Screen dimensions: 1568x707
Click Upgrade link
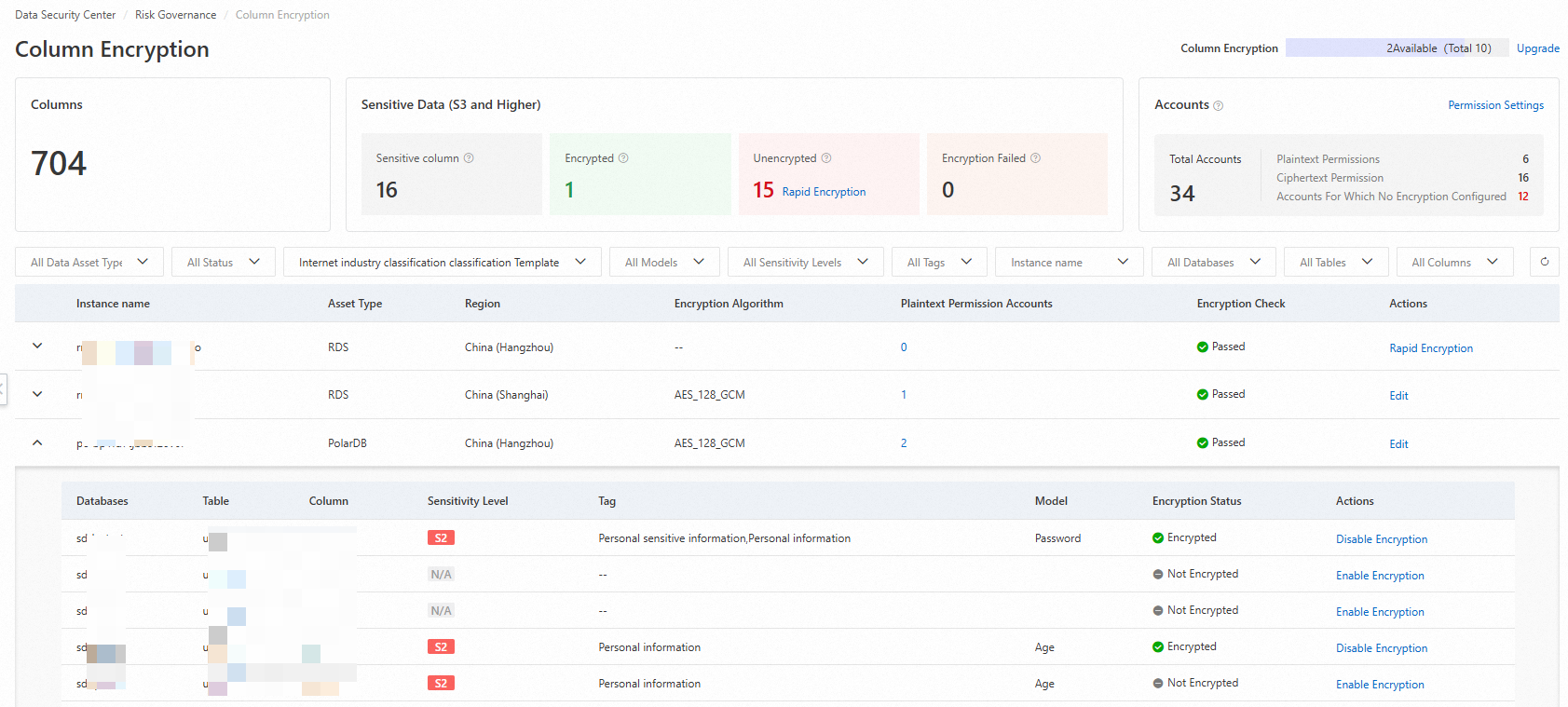coord(1537,48)
